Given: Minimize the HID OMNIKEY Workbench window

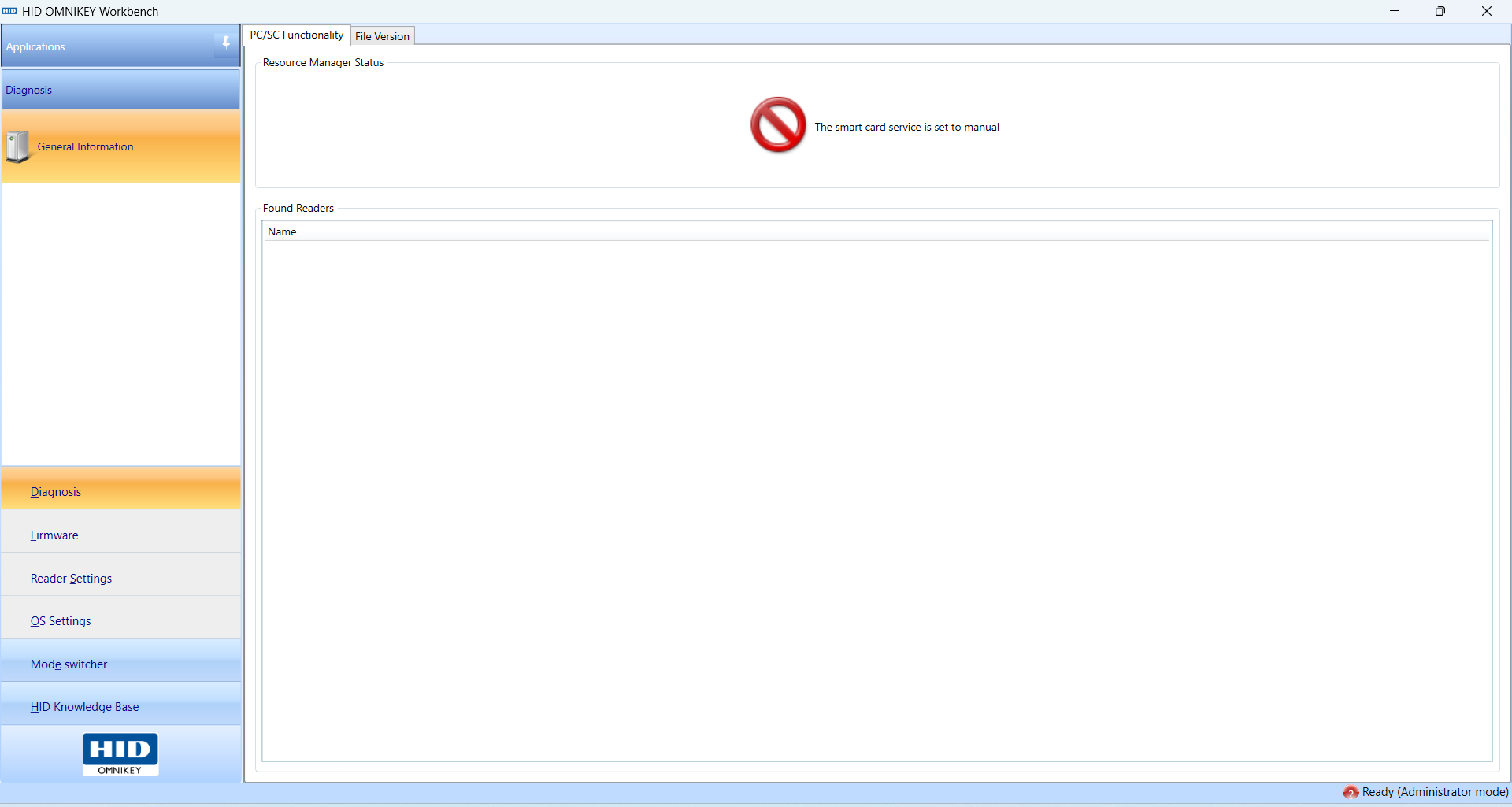Looking at the screenshot, I should coord(1395,11).
